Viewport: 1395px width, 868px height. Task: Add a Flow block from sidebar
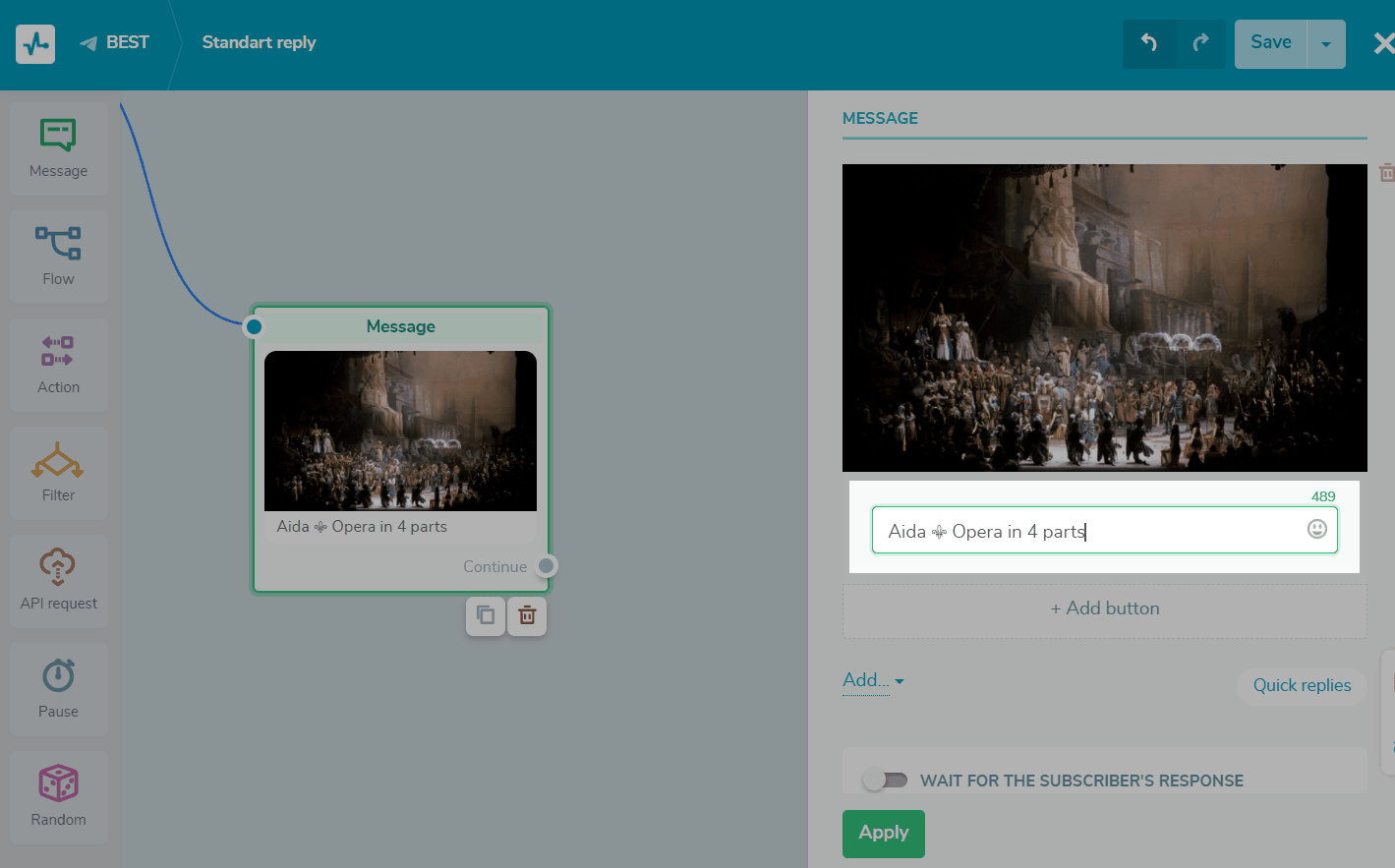point(59,257)
